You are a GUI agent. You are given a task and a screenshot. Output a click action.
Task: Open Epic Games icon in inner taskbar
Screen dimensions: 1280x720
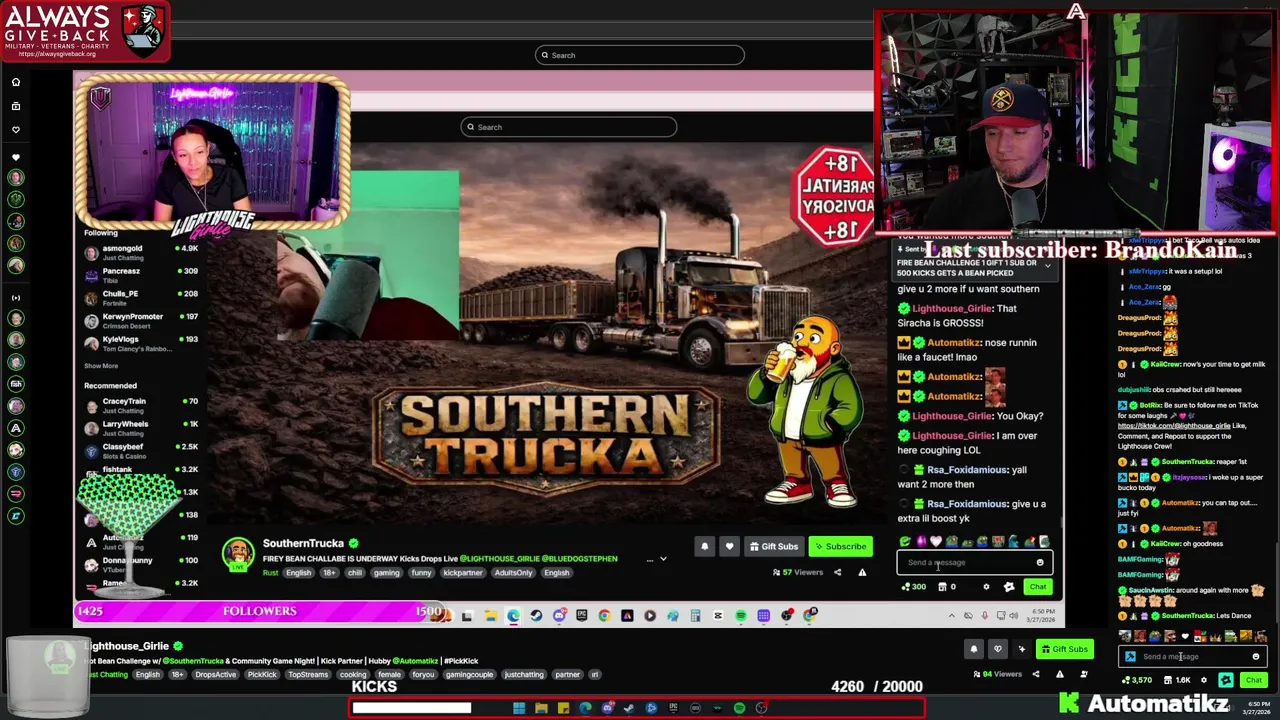581,615
